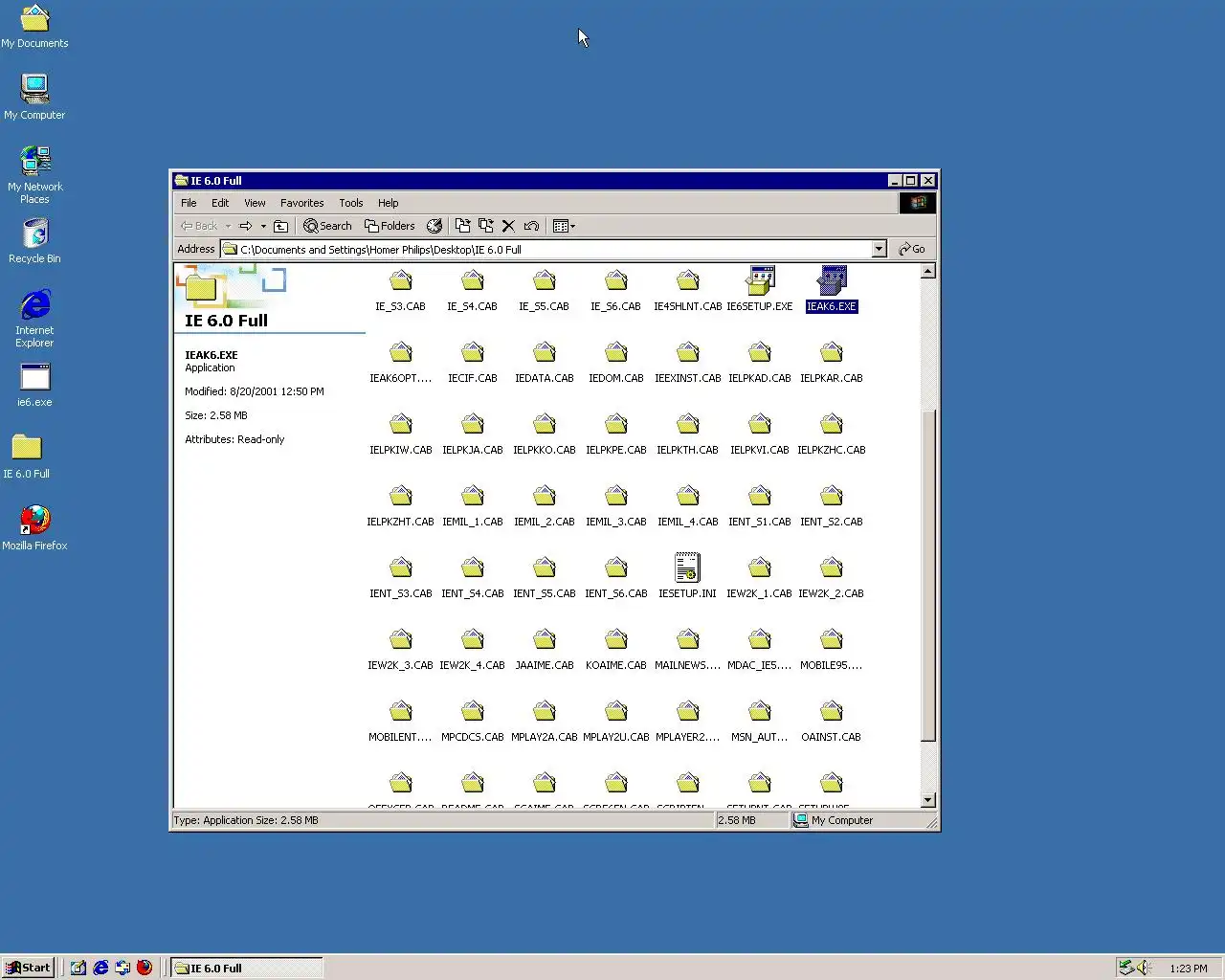This screenshot has height=980, width=1225.
Task: Select the IEXINST.CAB file
Action: point(687,362)
